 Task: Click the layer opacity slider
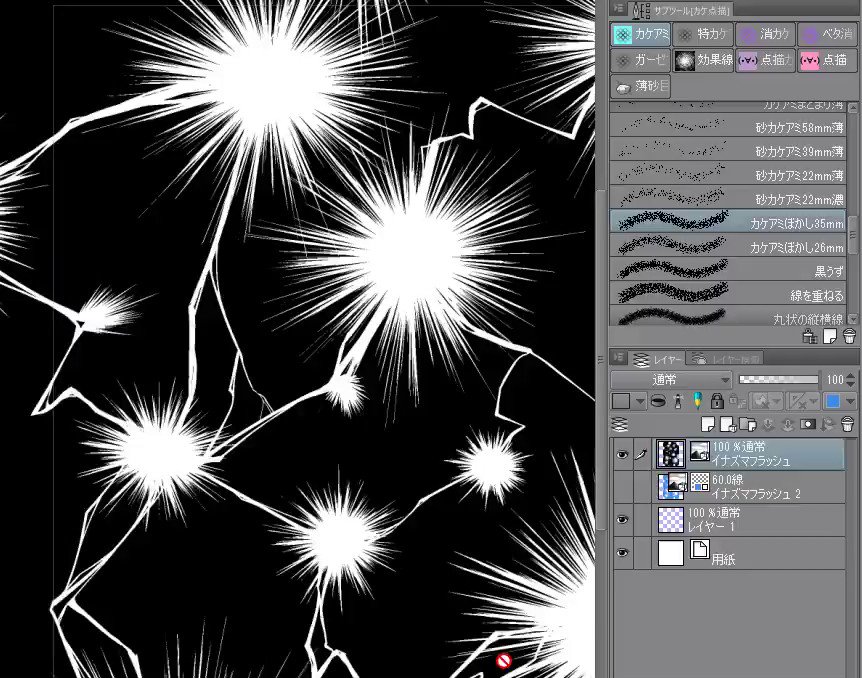[x=778, y=379]
